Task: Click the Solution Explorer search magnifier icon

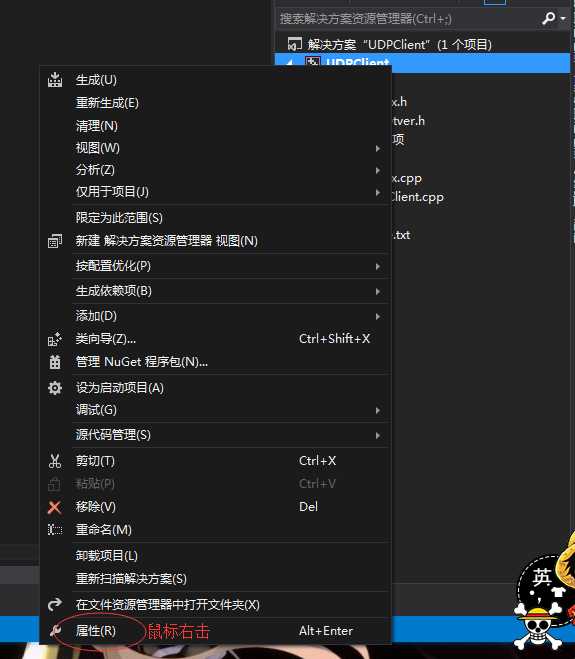Action: pyautogui.click(x=549, y=18)
